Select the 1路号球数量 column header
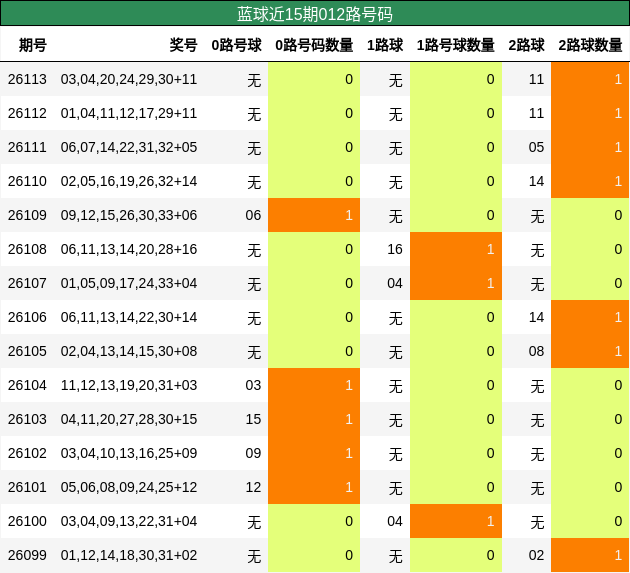The image size is (630, 573). click(456, 45)
